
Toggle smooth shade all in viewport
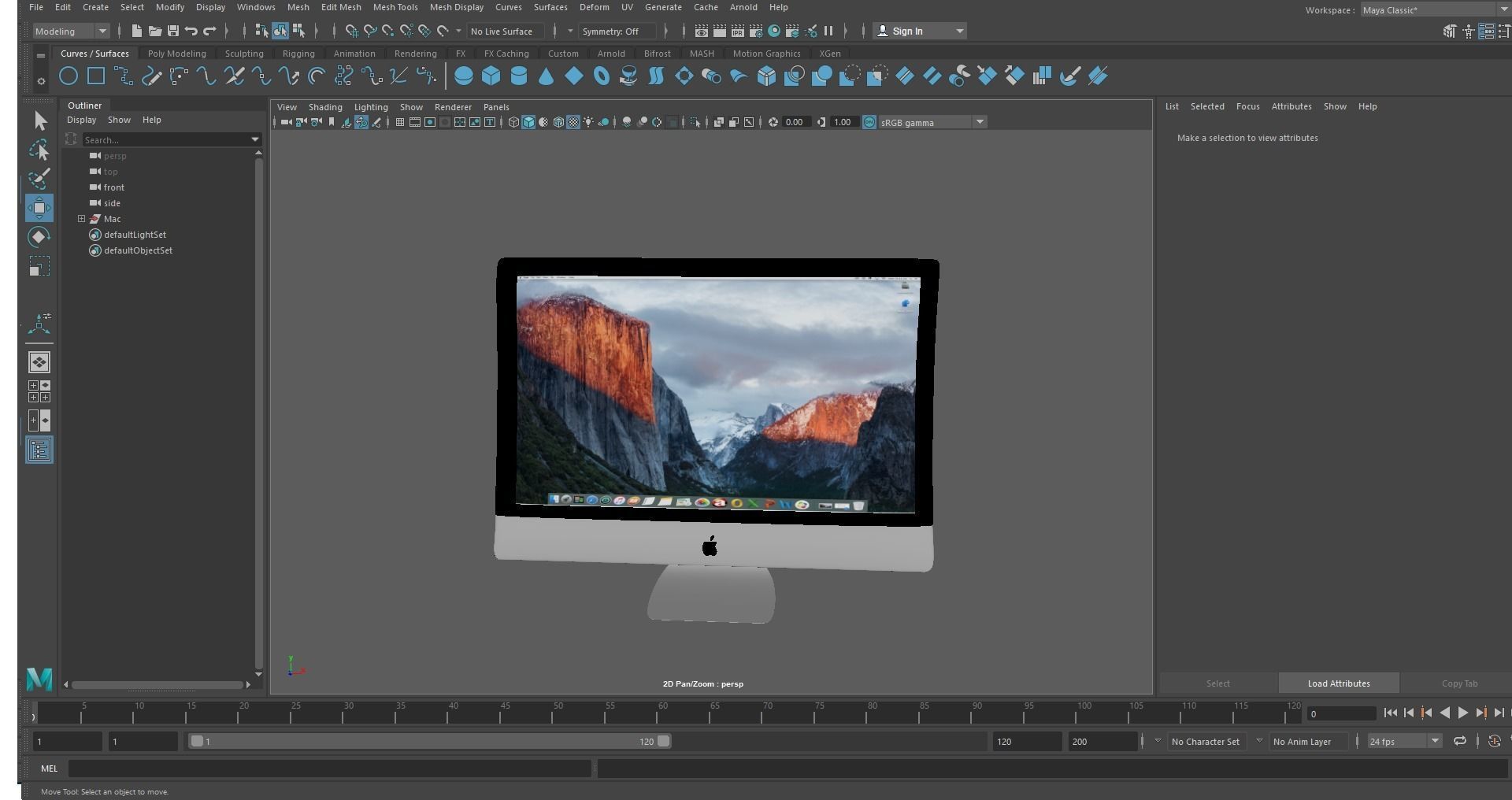tap(528, 122)
